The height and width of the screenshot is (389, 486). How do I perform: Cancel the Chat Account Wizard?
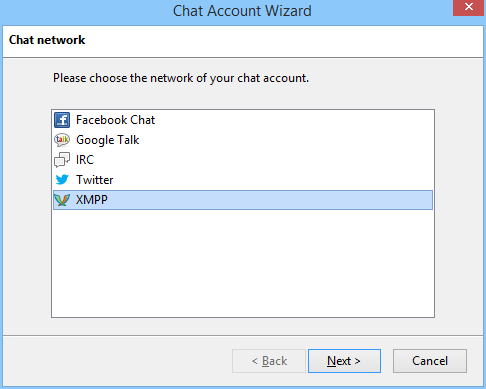(x=430, y=361)
